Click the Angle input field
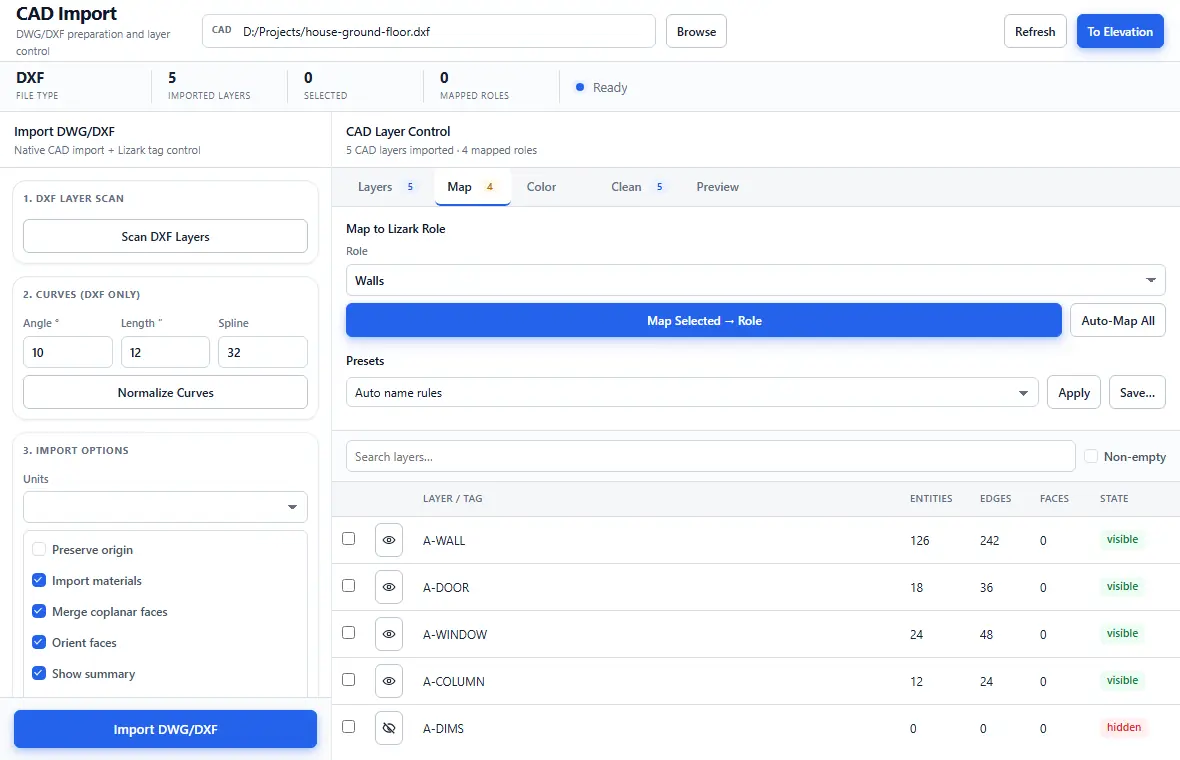 68,352
